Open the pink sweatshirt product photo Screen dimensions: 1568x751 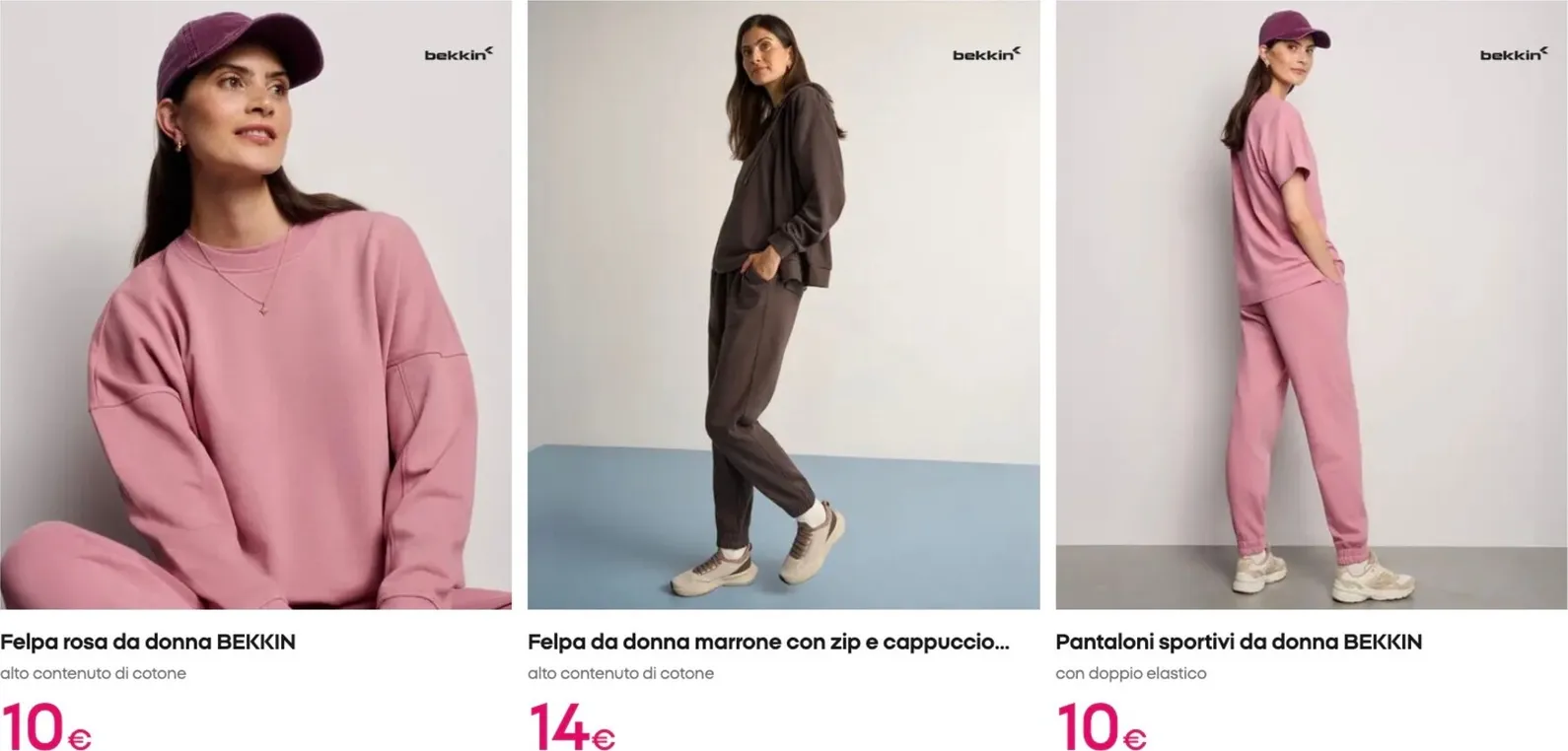click(x=255, y=305)
